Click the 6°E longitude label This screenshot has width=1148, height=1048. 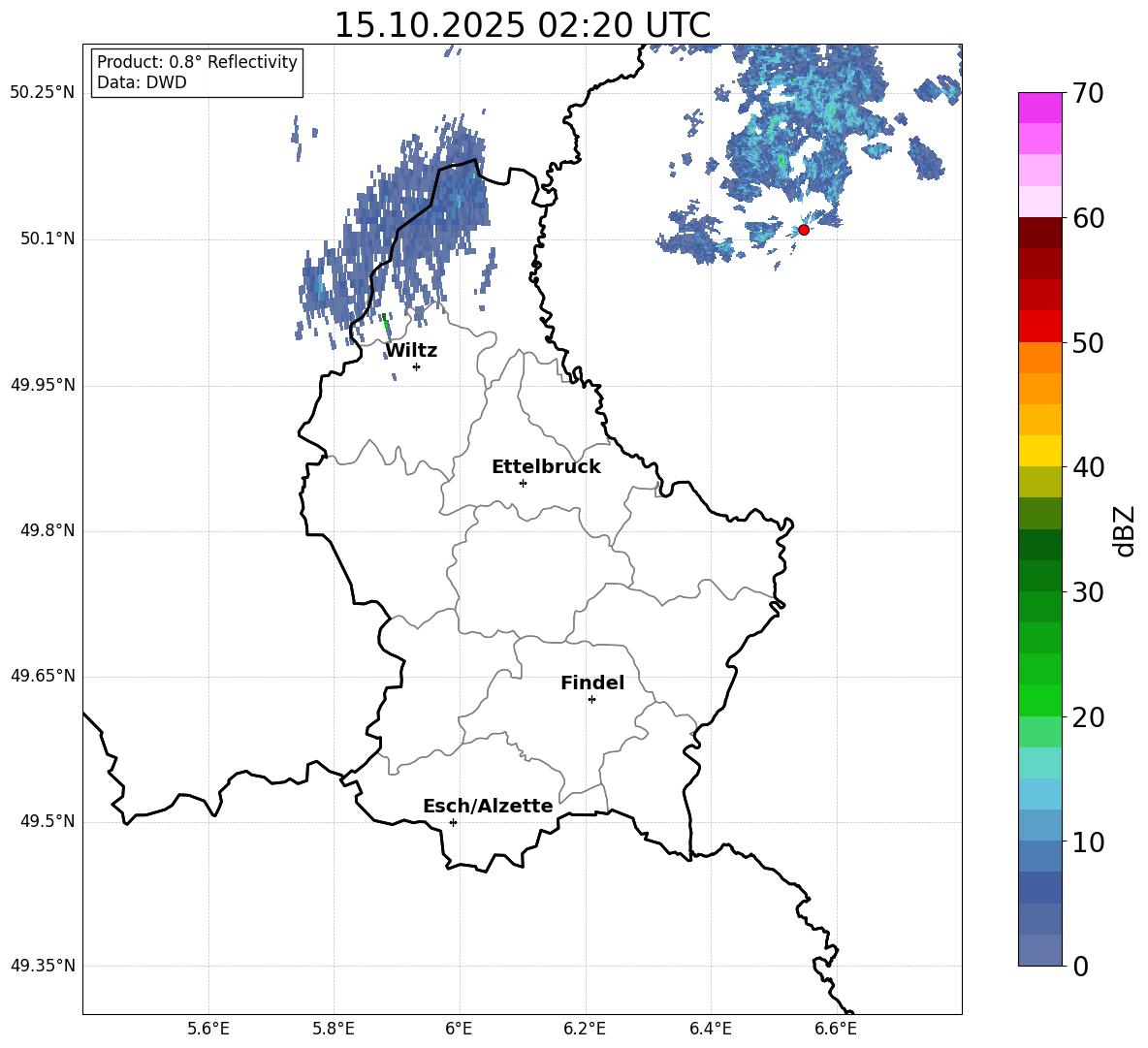tap(459, 1029)
